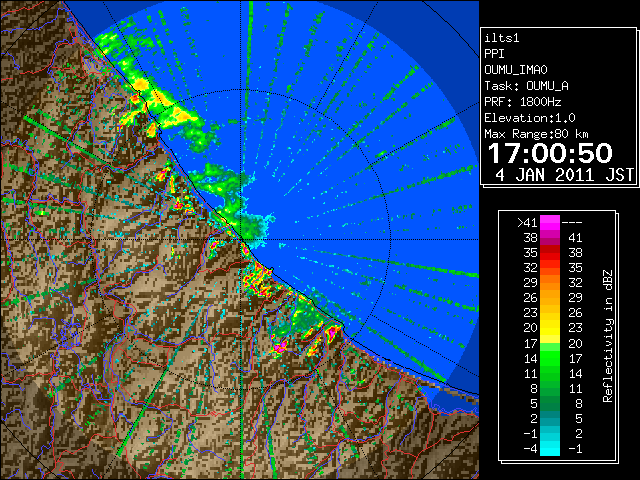Pick the magenta >41 dBZ color band
The width and height of the screenshot is (640, 480).
tap(550, 223)
